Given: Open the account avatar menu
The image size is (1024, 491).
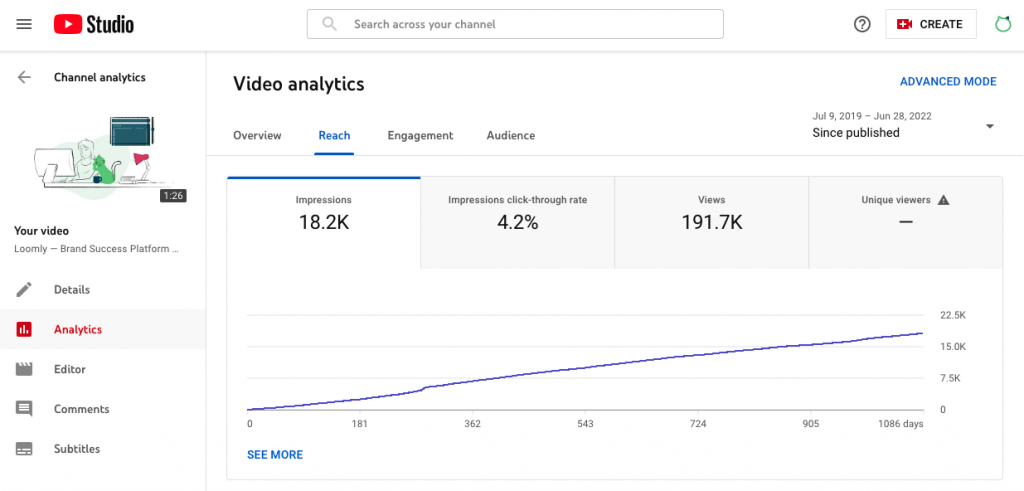Looking at the screenshot, I should 1002,24.
